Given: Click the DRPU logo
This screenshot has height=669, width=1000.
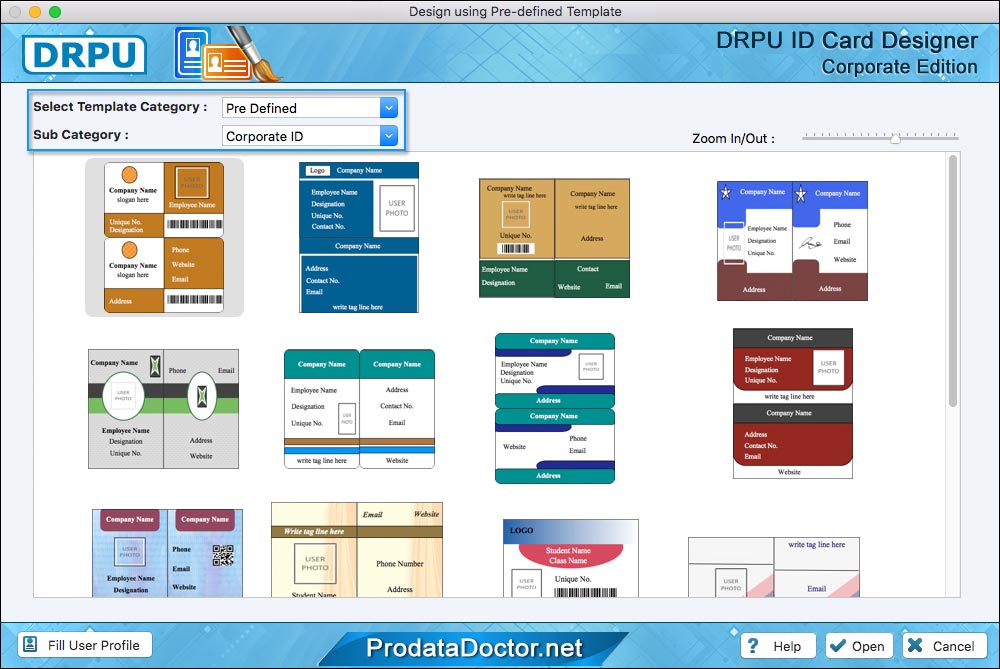Looking at the screenshot, I should point(84,54).
